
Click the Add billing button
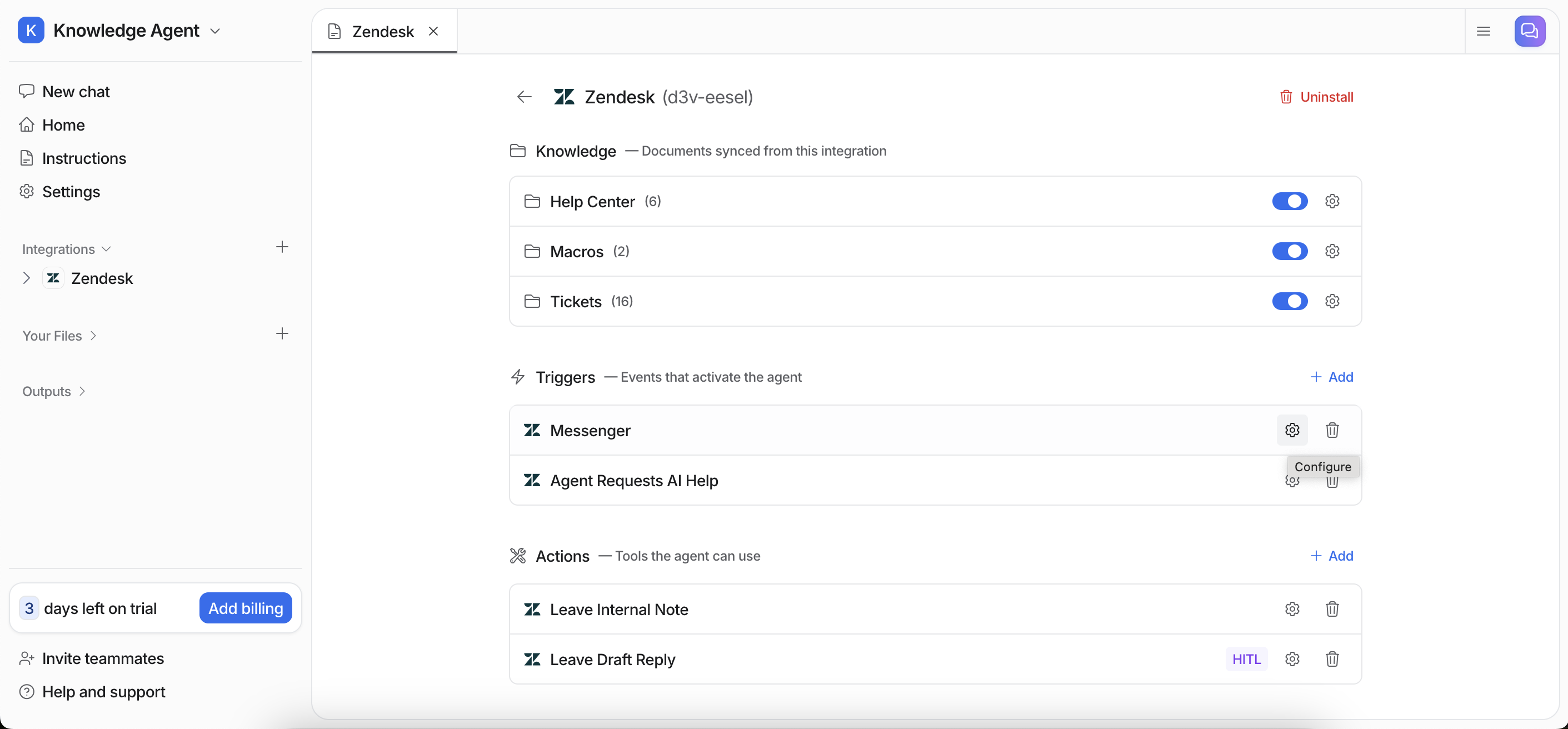click(x=245, y=608)
